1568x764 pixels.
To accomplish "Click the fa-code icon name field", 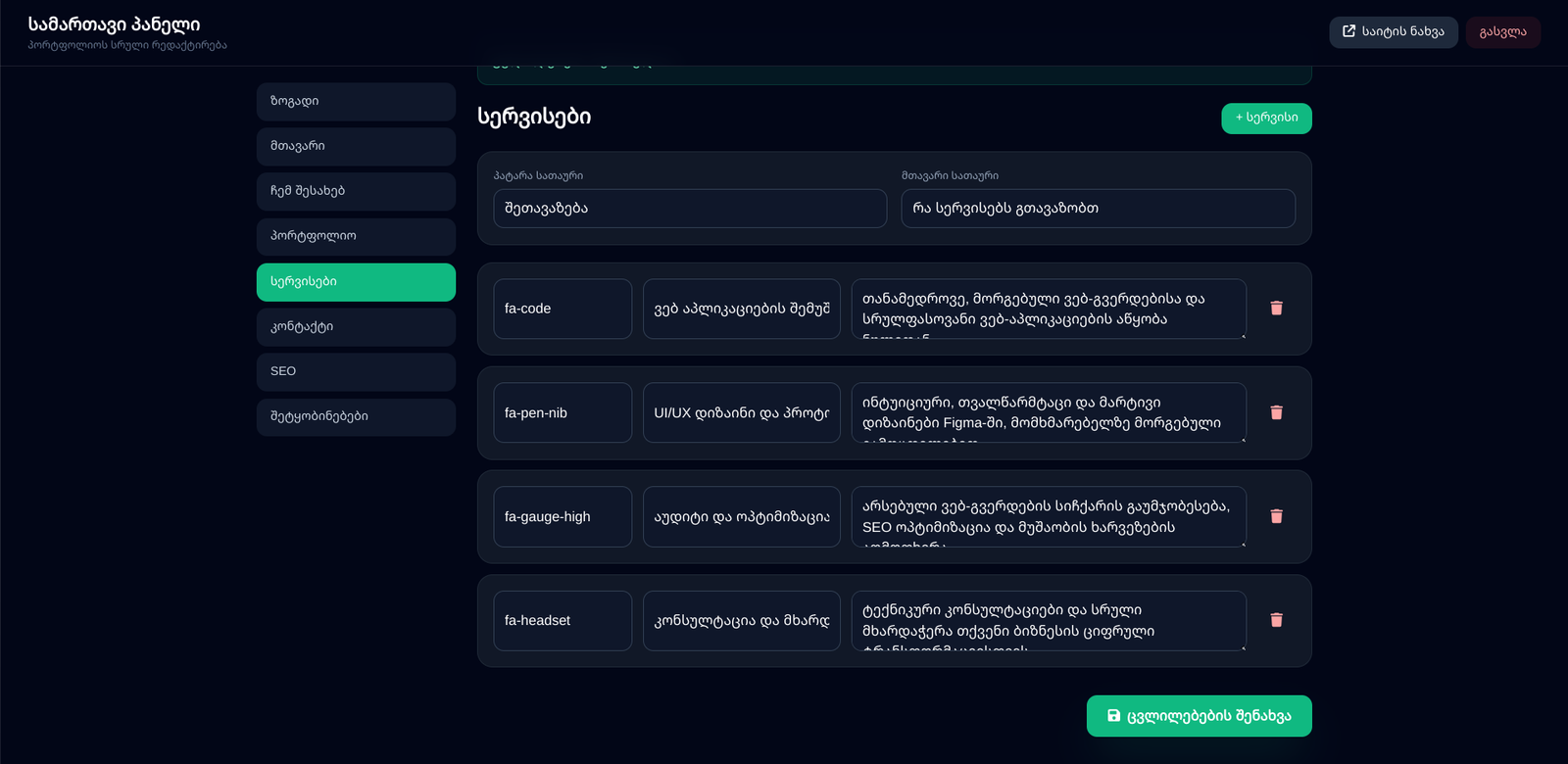I will pos(563,309).
